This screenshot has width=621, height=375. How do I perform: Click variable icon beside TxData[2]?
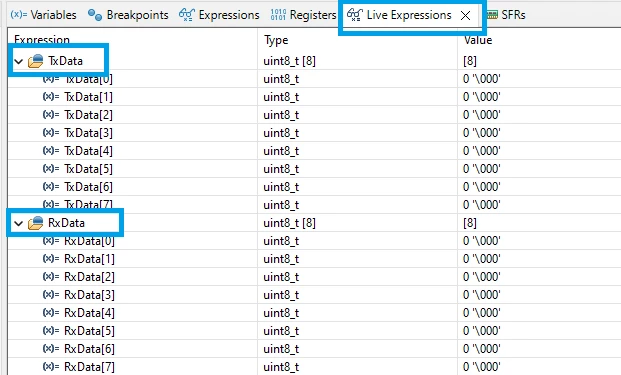click(x=51, y=114)
